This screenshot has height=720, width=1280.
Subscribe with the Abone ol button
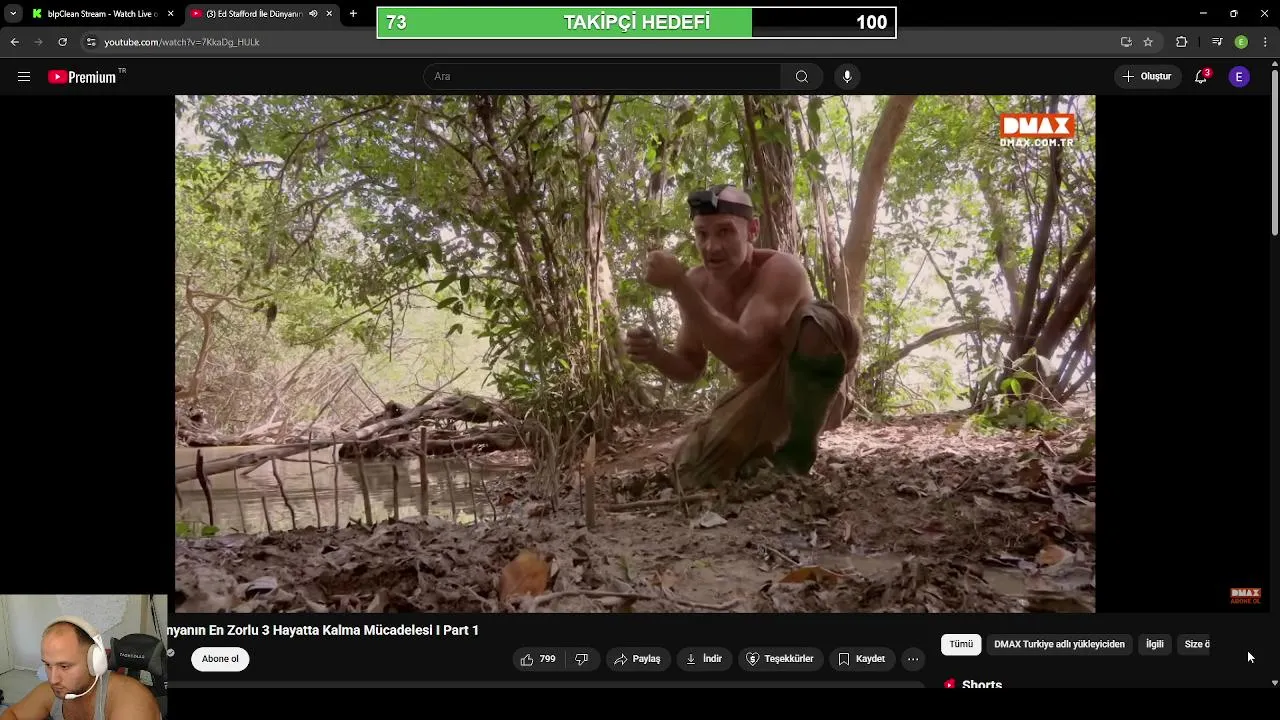coord(220,659)
